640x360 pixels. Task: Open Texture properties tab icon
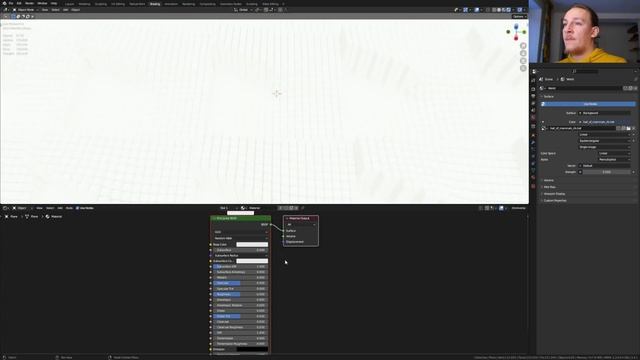click(x=533, y=186)
